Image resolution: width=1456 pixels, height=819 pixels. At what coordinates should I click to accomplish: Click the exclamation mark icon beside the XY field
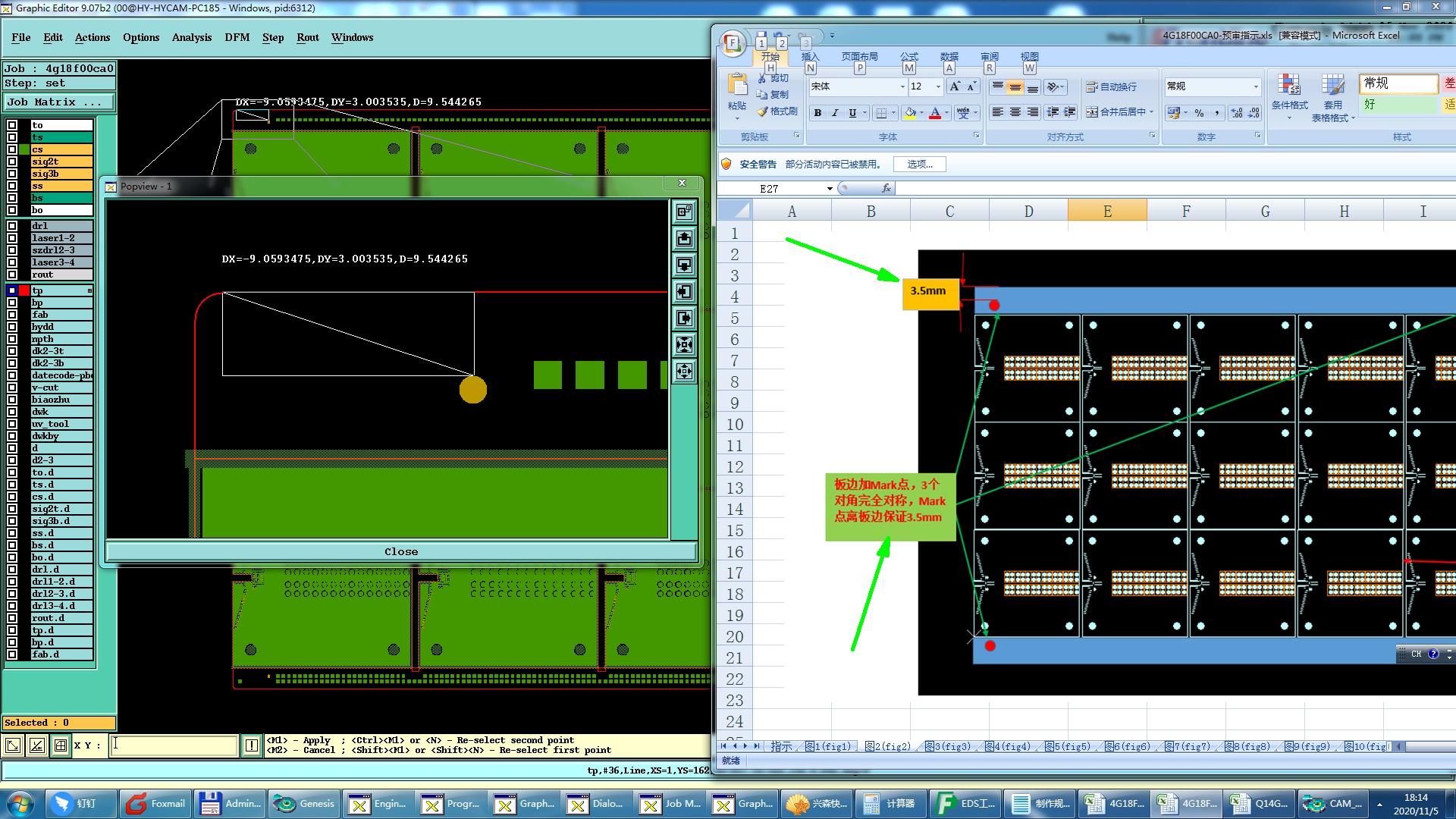(252, 745)
